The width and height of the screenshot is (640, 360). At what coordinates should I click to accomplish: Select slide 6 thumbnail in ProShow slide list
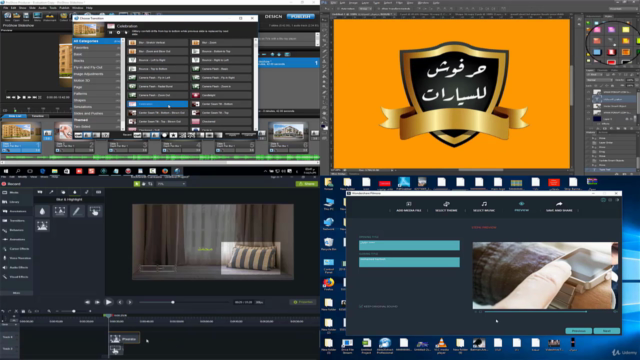click(288, 132)
